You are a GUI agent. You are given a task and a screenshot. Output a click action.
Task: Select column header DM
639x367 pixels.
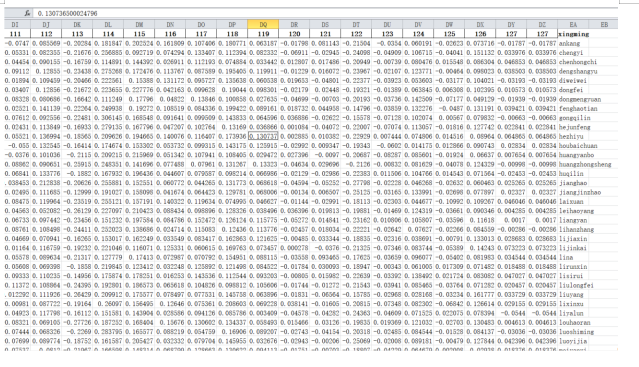click(x=139, y=24)
